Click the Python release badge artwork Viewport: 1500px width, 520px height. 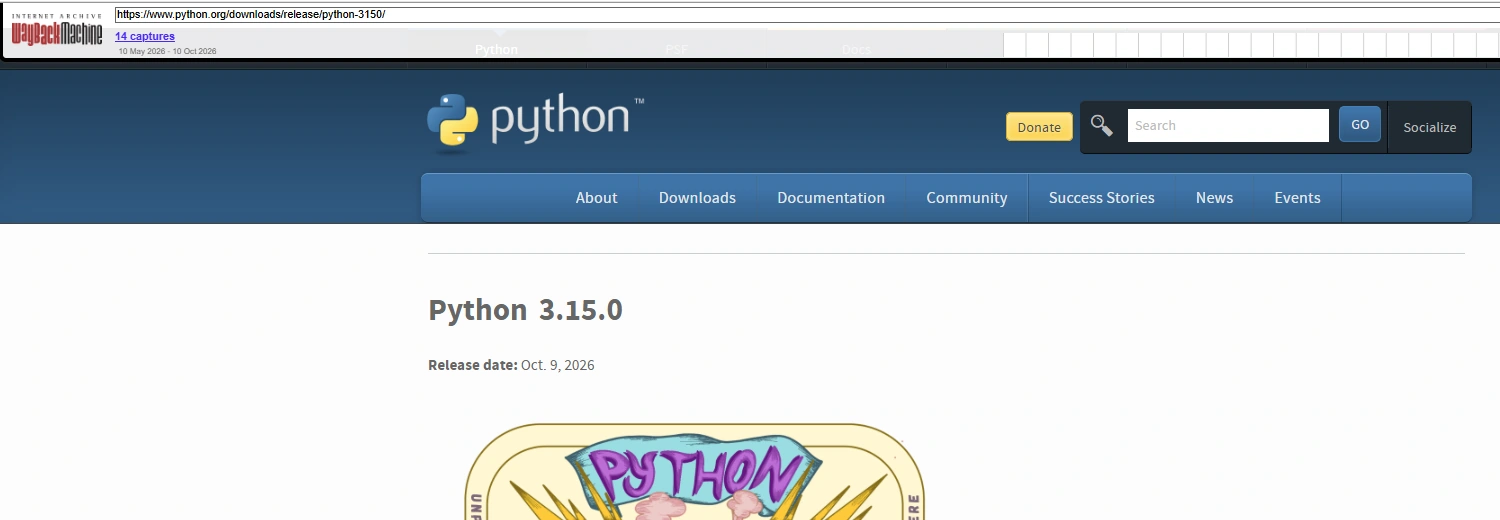[694, 472]
